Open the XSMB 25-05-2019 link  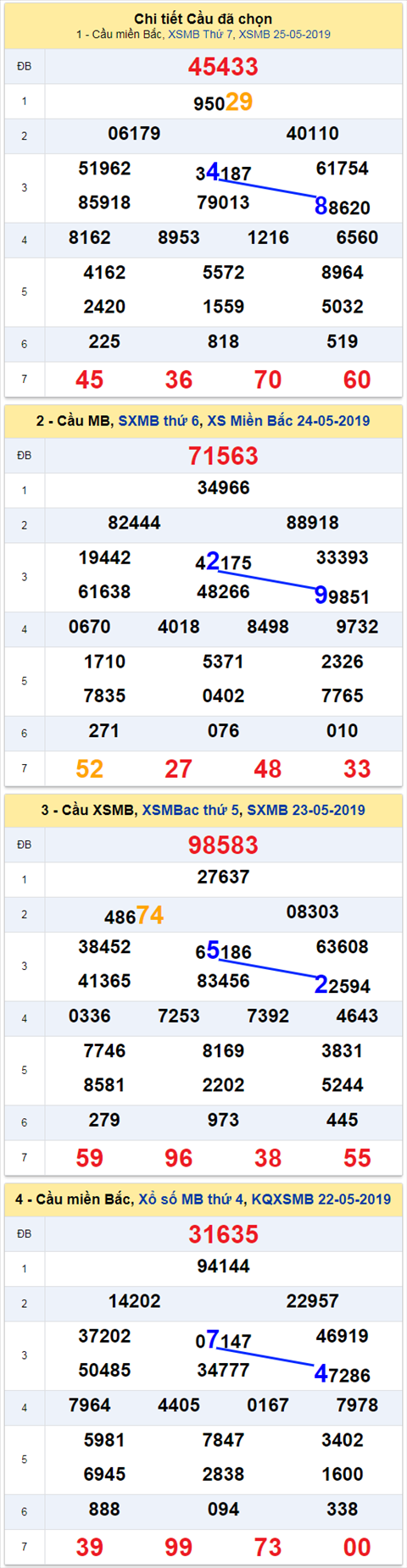pyautogui.click(x=285, y=35)
